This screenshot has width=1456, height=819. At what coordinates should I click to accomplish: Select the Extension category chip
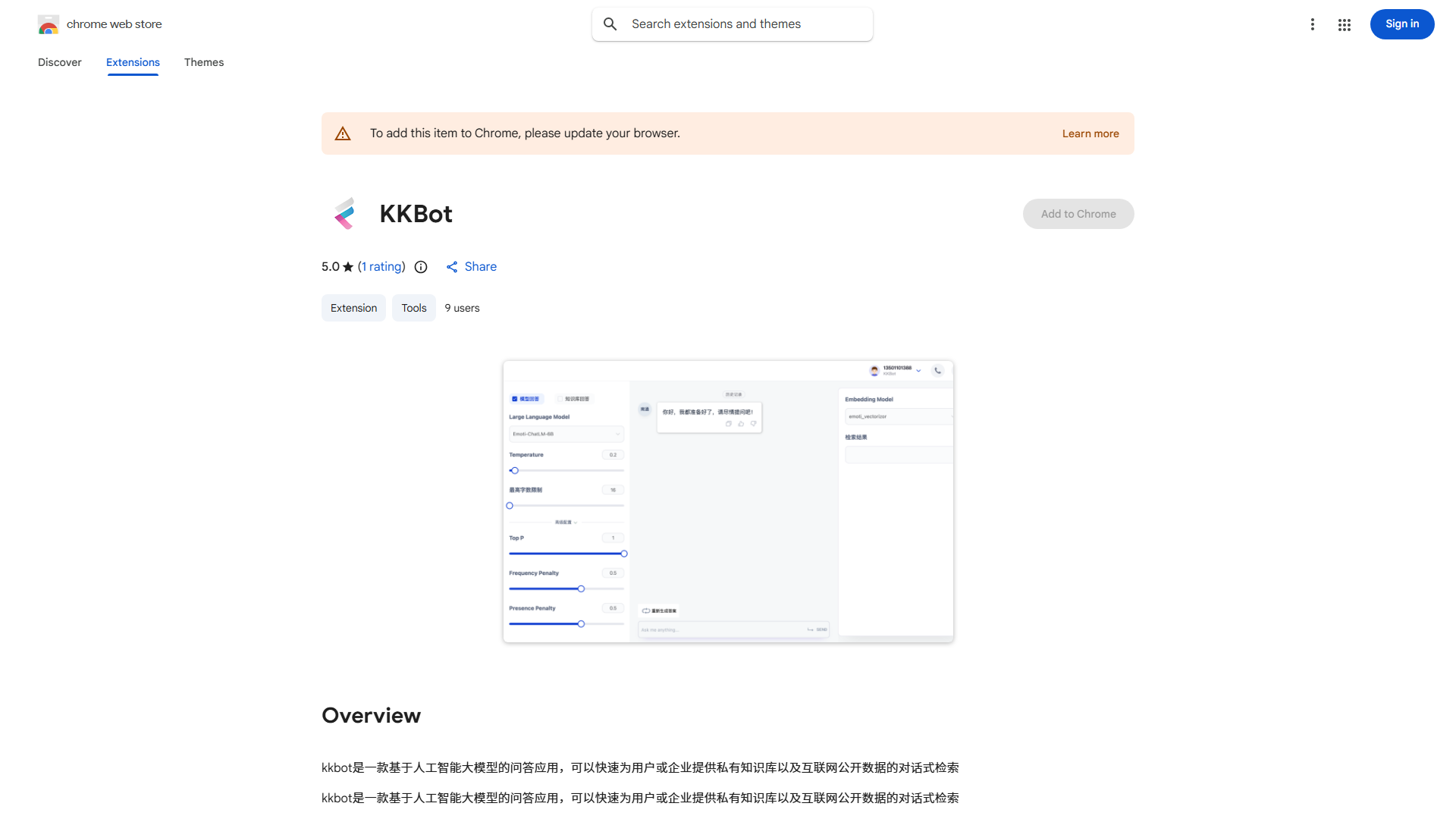coord(353,308)
